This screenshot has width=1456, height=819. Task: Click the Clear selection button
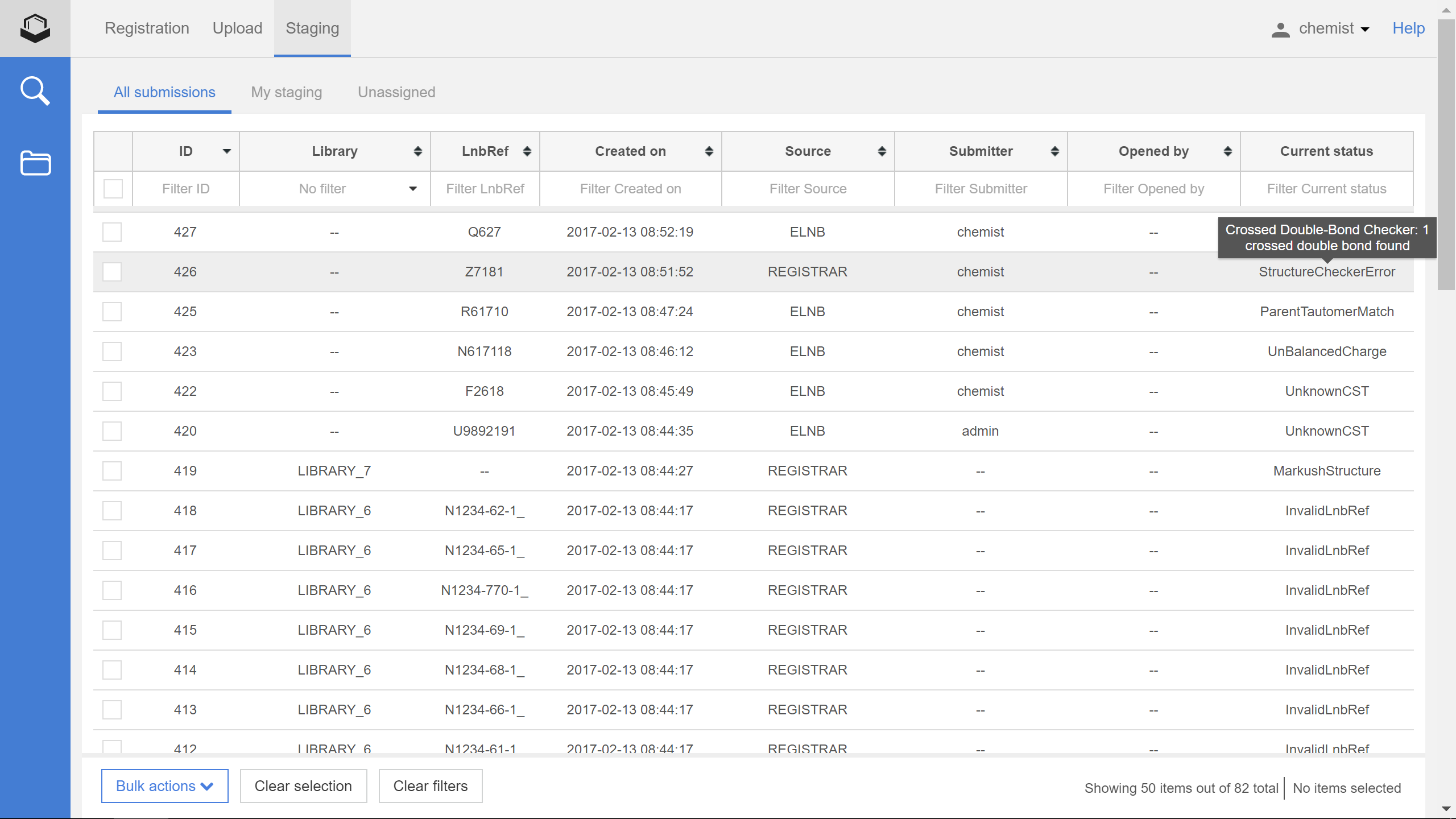303,786
